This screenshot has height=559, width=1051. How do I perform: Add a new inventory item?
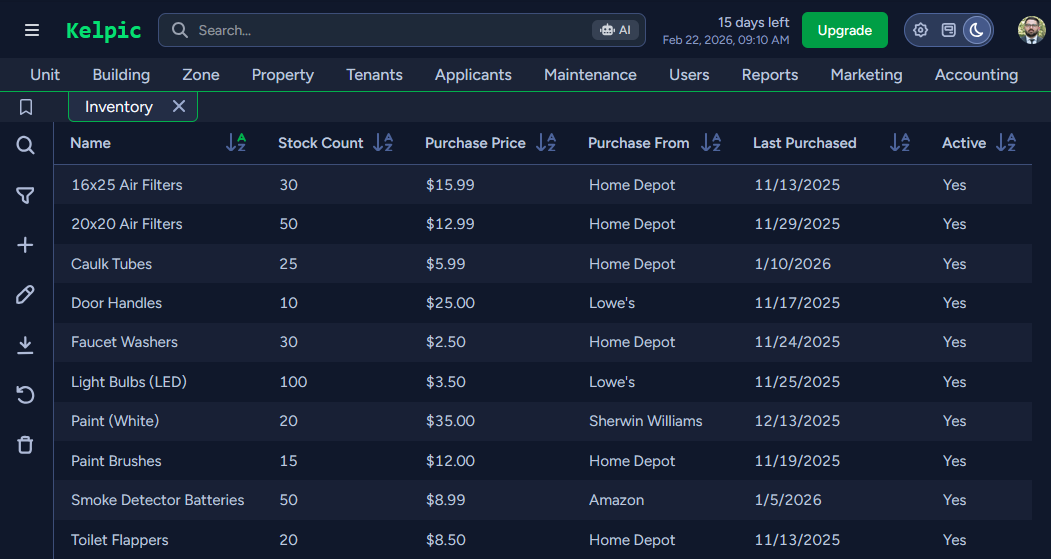coord(26,245)
